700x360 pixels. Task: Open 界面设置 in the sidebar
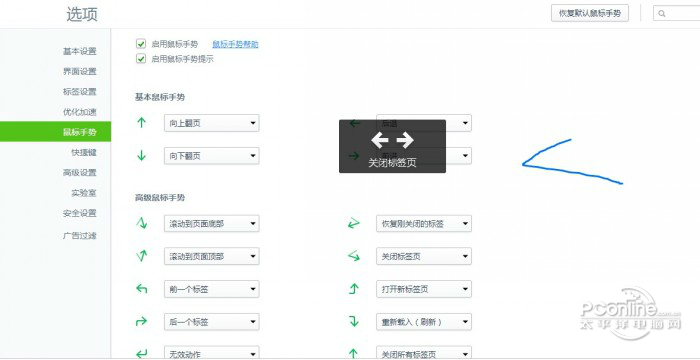79,71
